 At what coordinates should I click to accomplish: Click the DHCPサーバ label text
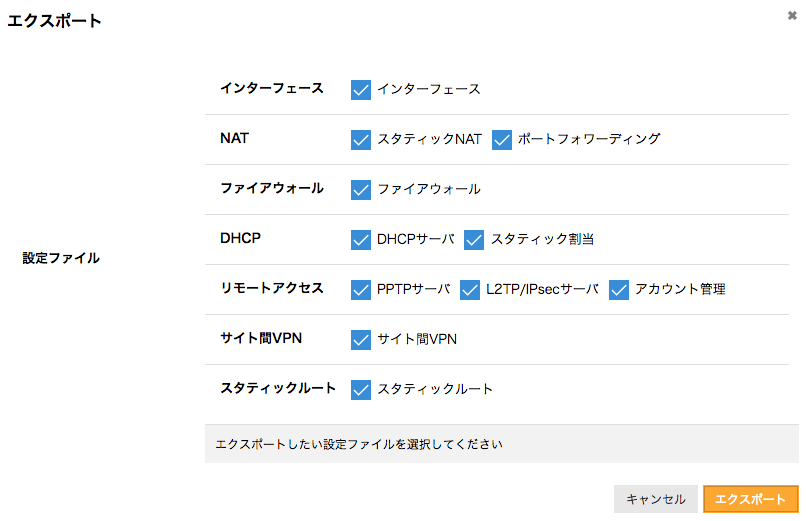pos(416,239)
